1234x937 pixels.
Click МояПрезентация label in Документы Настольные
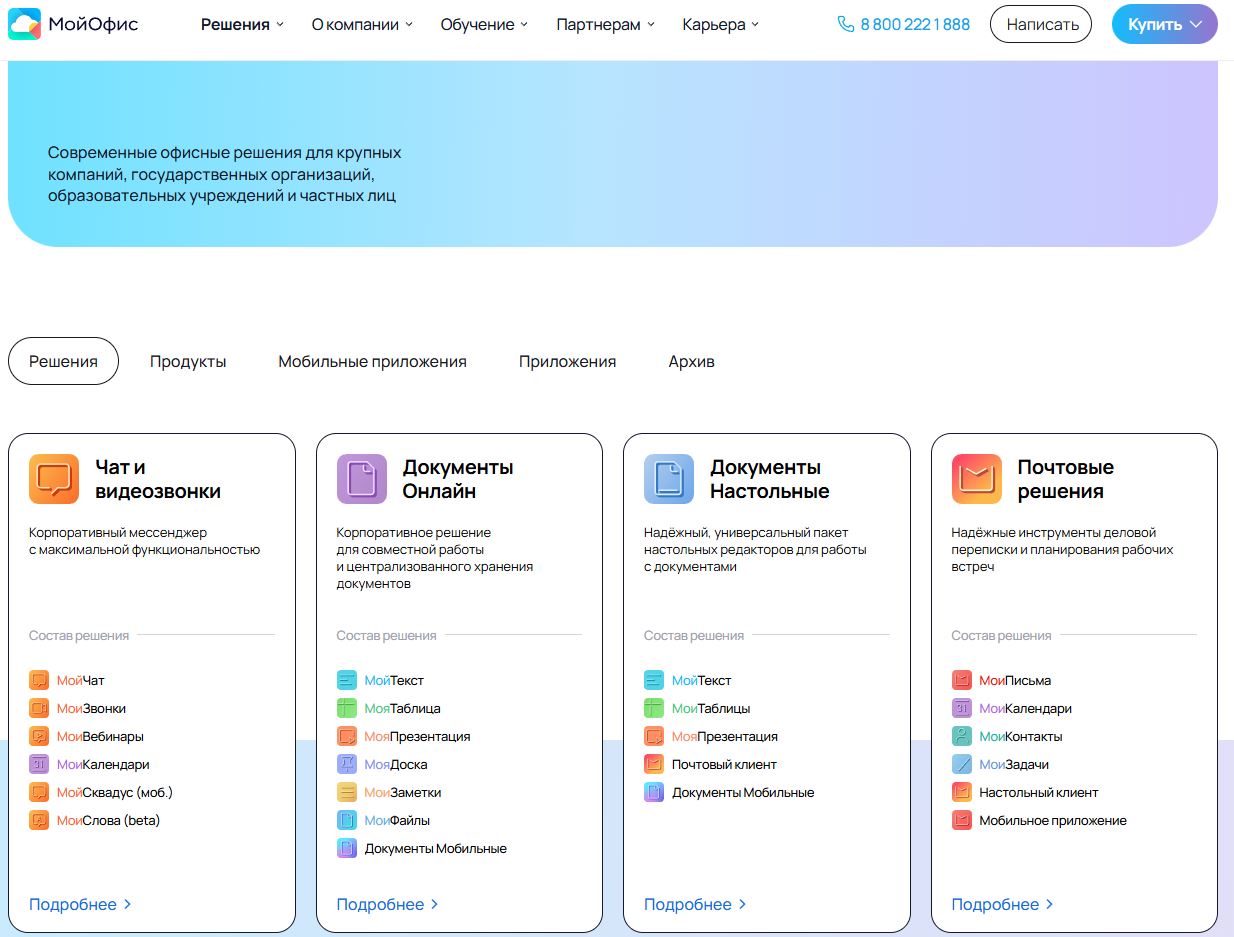(x=725, y=736)
